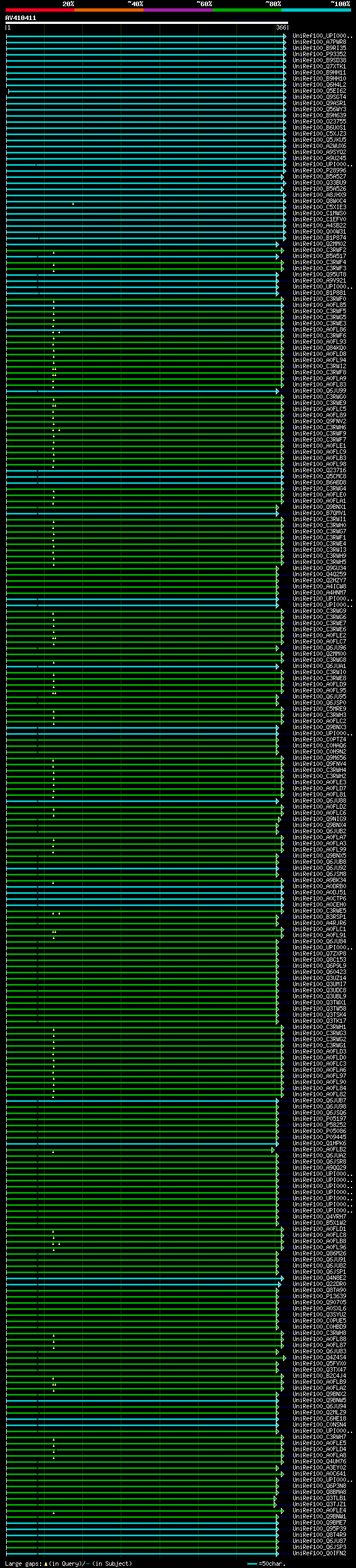The image size is (356, 1568).
Task: Click the UniRef100_A3EY02 label
Action: tap(319, 1467)
